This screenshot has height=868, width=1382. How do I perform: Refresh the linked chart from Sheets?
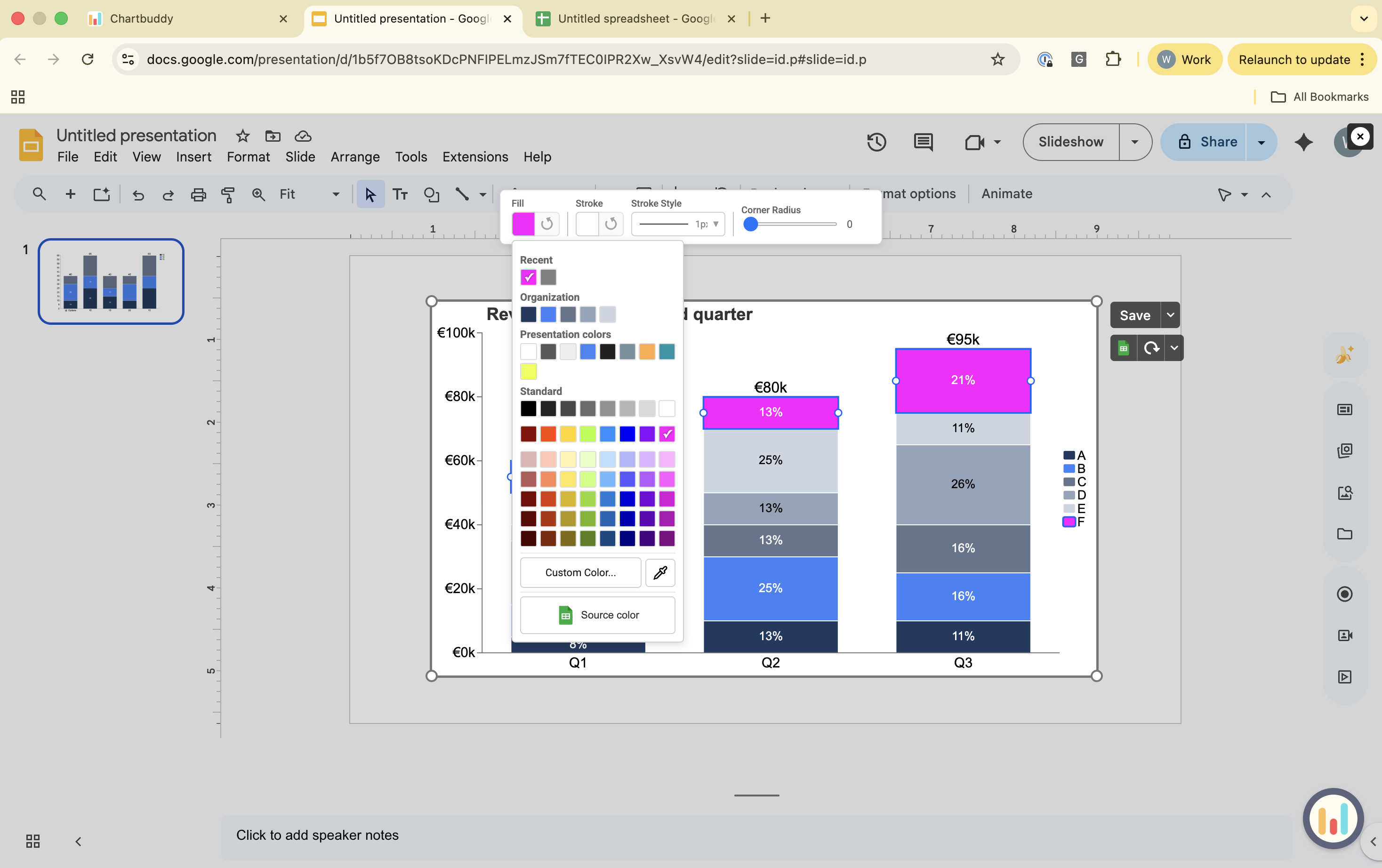click(x=1151, y=347)
